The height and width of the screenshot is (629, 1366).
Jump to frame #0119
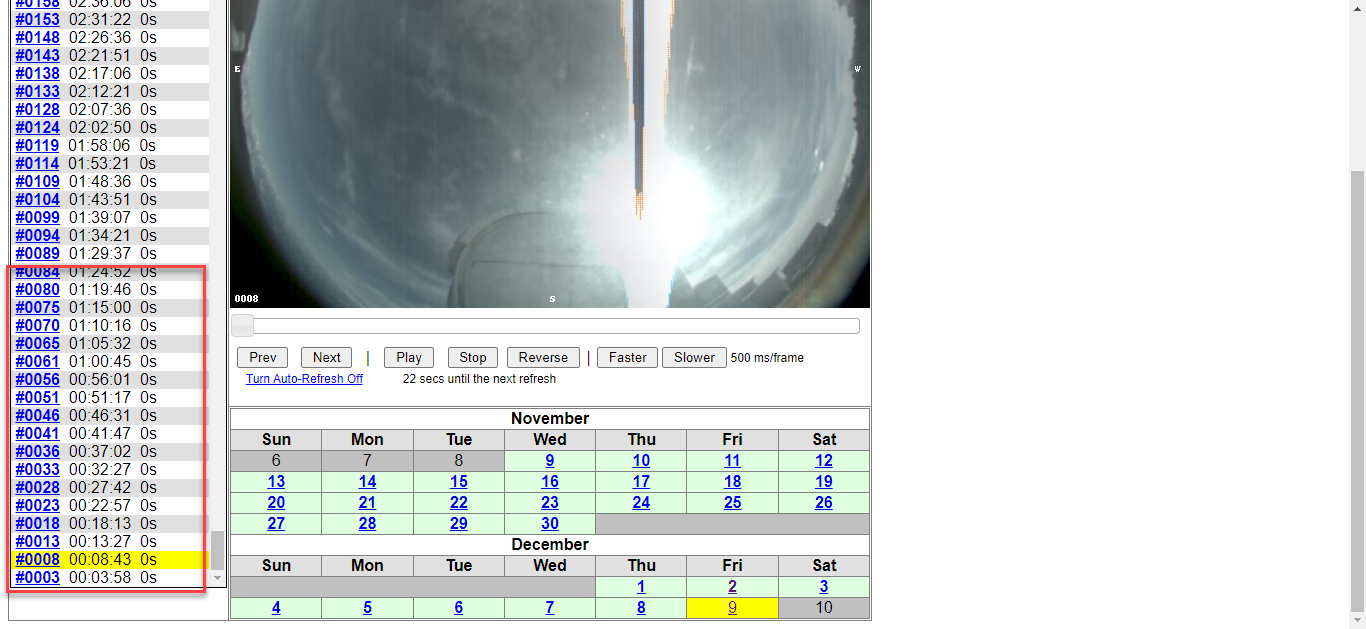coord(38,145)
